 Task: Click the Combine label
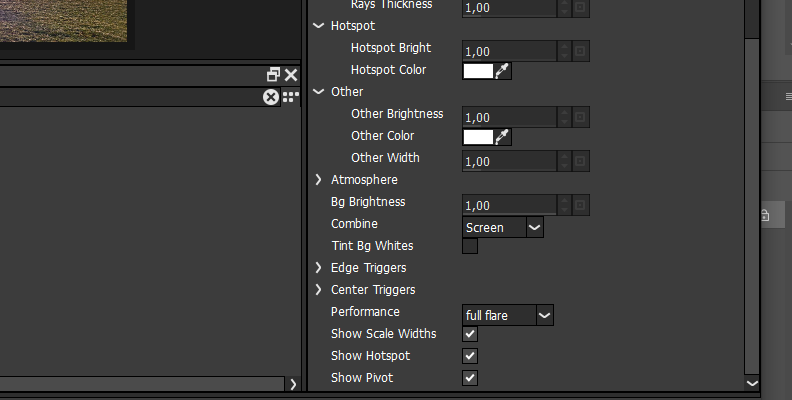tap(354, 224)
